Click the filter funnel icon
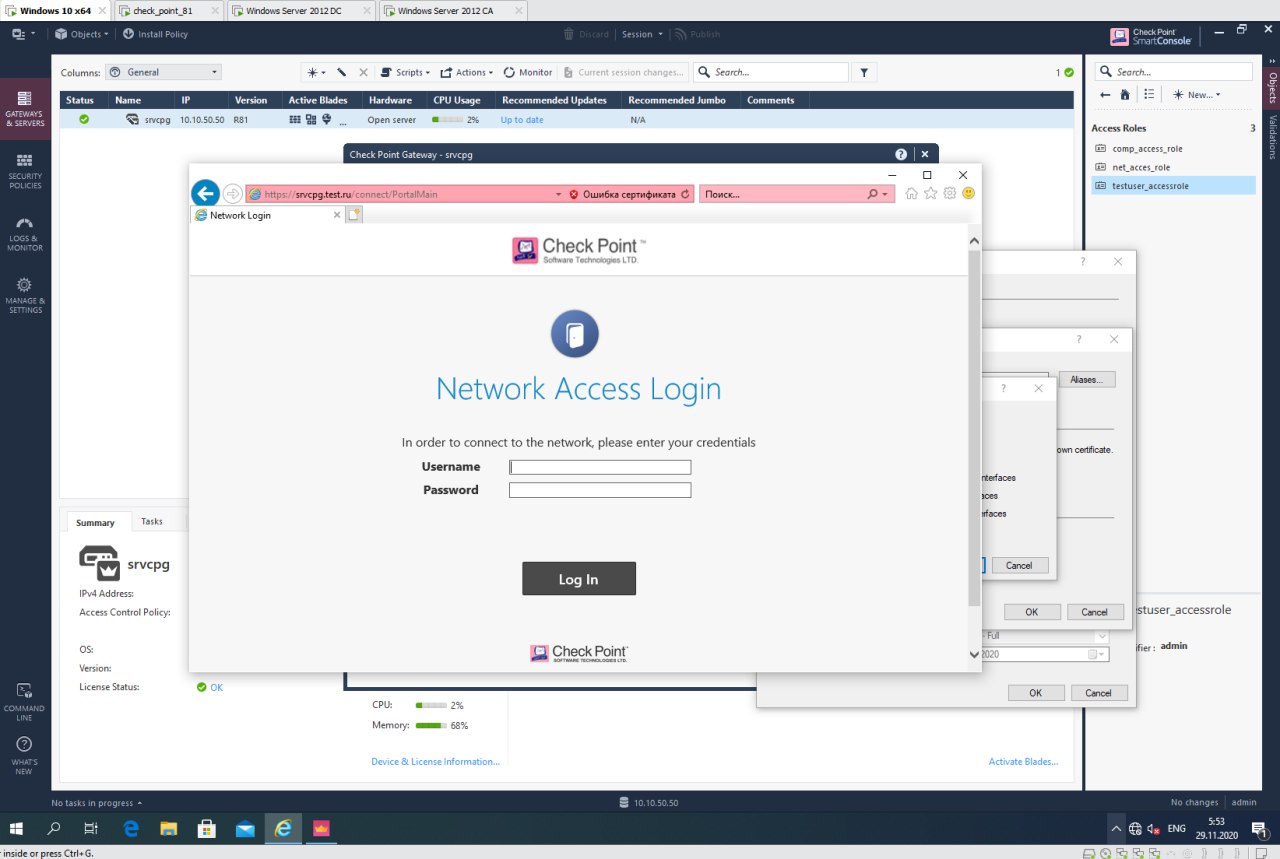This screenshot has width=1280, height=859. 864,72
